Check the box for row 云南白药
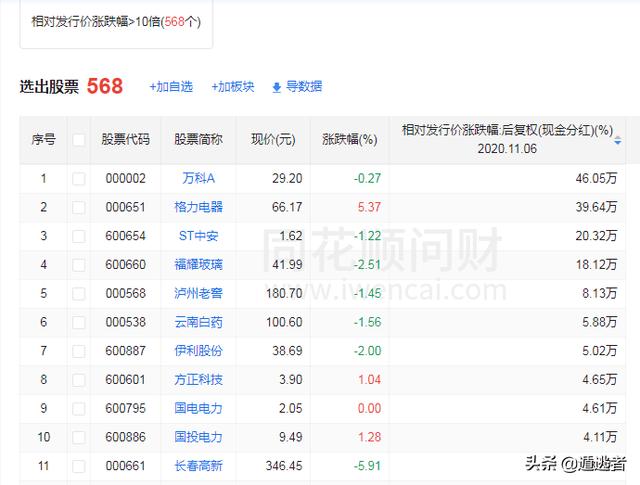The width and height of the screenshot is (640, 485). [78, 323]
